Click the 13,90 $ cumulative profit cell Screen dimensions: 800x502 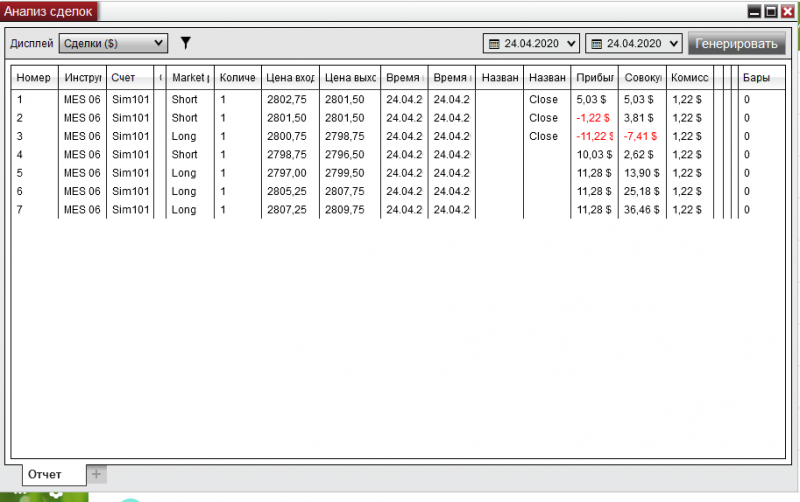[642, 173]
